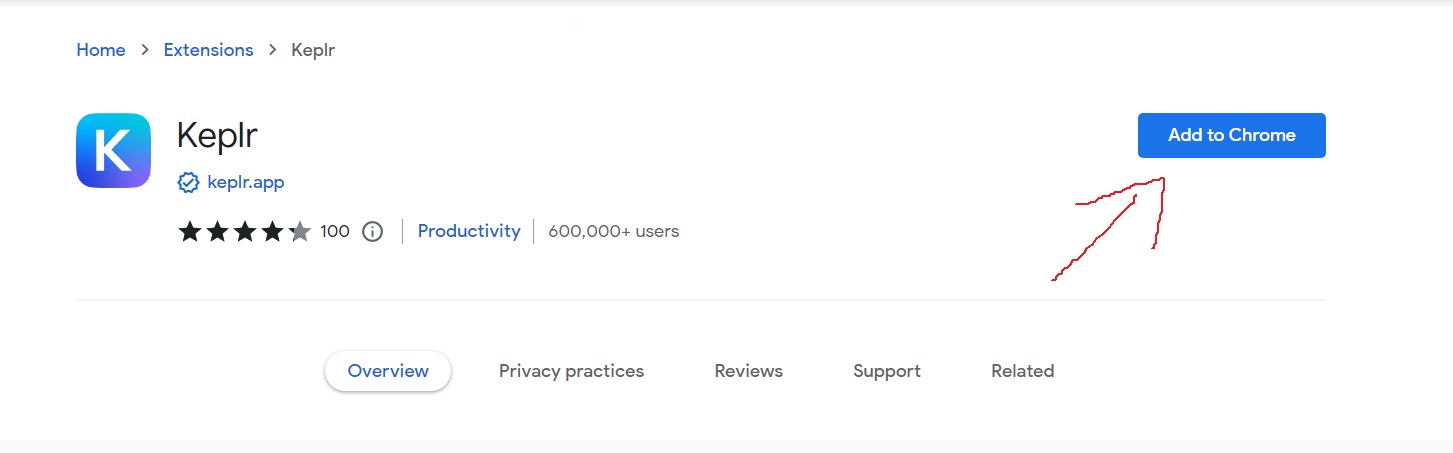Image resolution: width=1453 pixels, height=453 pixels.
Task: Open the Reviews tab
Action: [748, 371]
